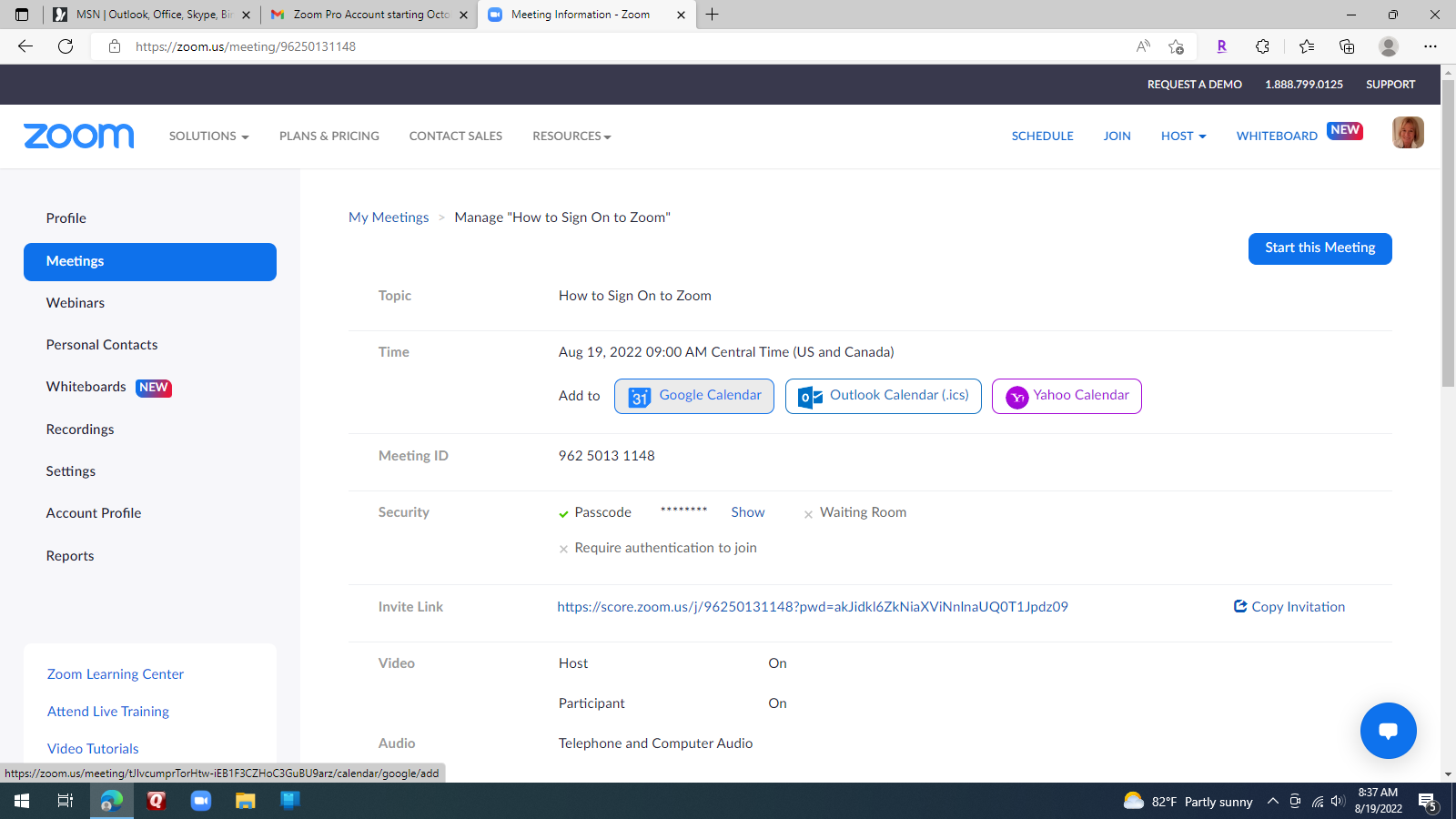The image size is (1456, 819).
Task: Open Whiteboards in the sidebar
Action: pos(86,387)
